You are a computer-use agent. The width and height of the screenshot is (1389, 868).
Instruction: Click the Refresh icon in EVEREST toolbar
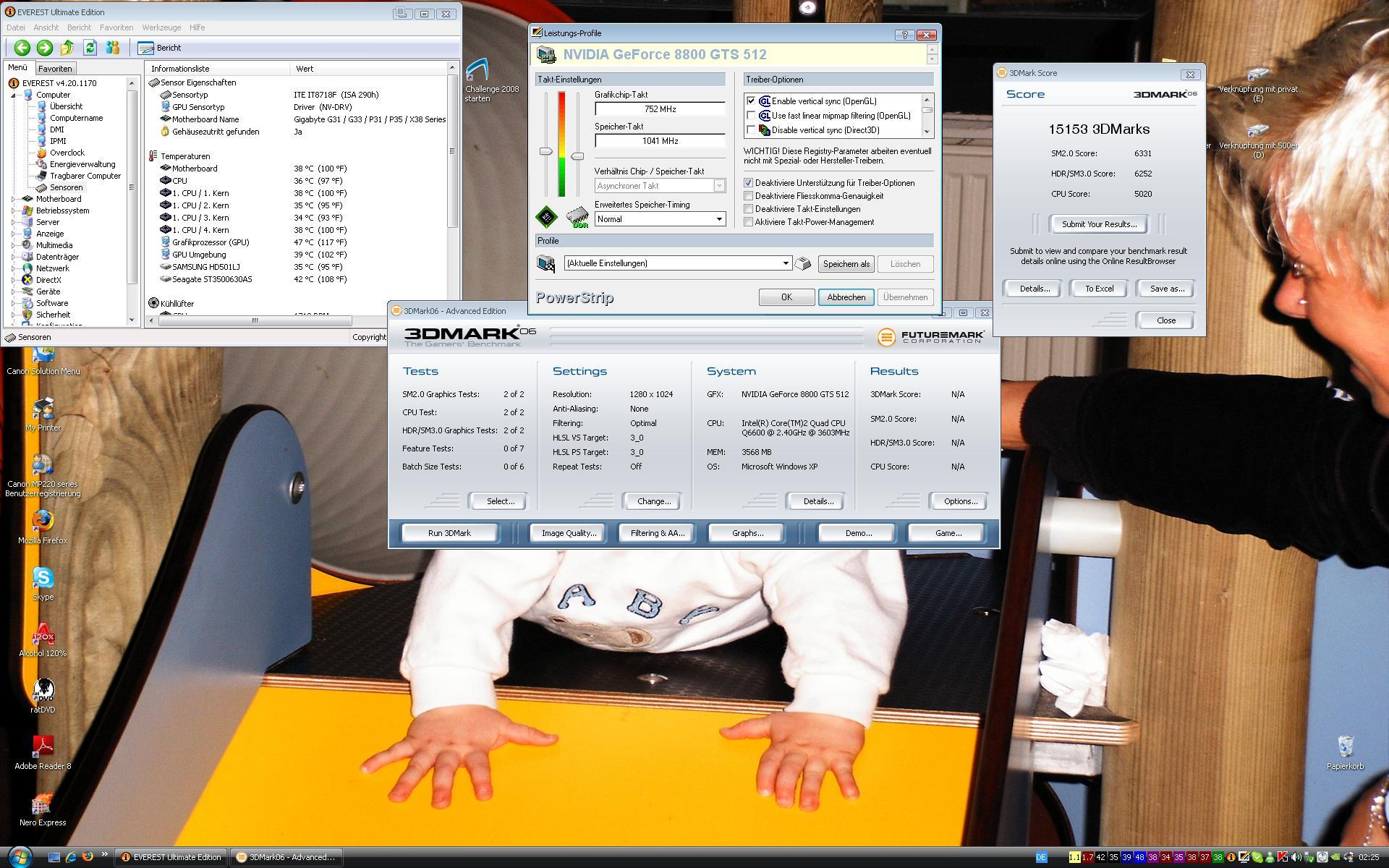pyautogui.click(x=90, y=48)
